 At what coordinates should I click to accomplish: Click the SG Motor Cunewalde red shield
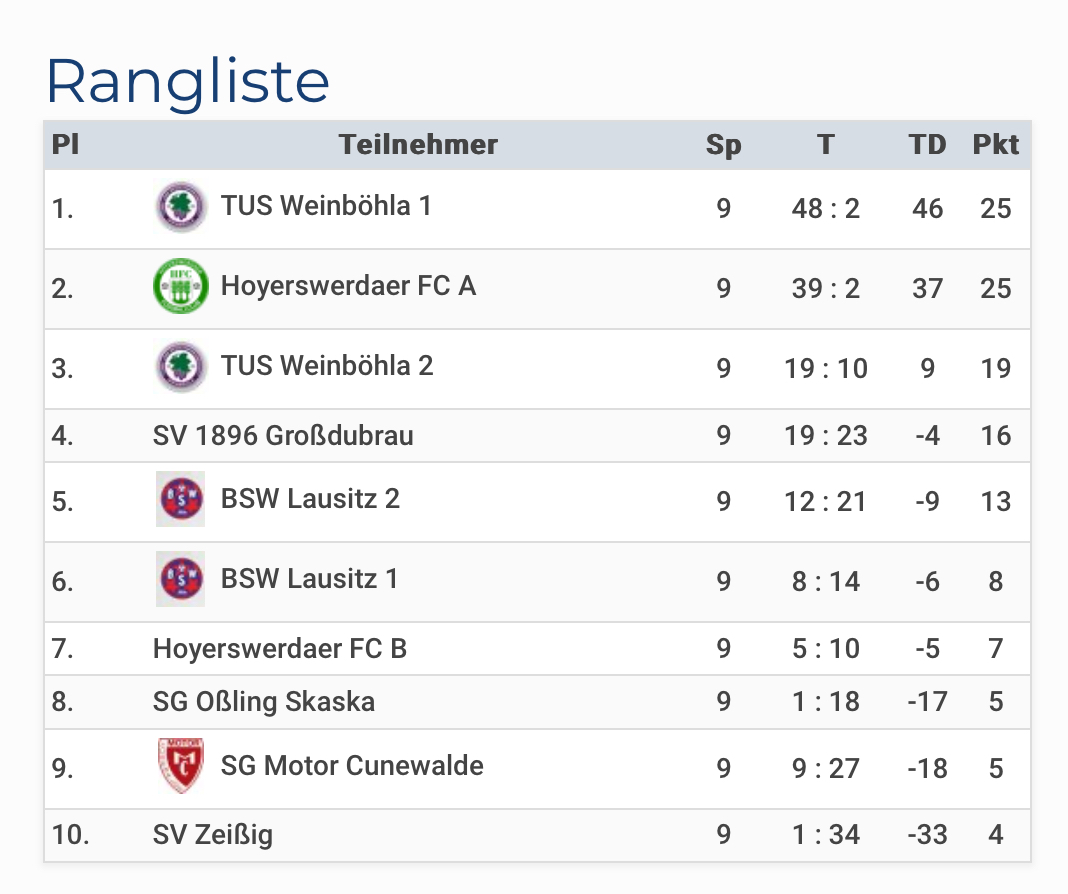point(180,766)
